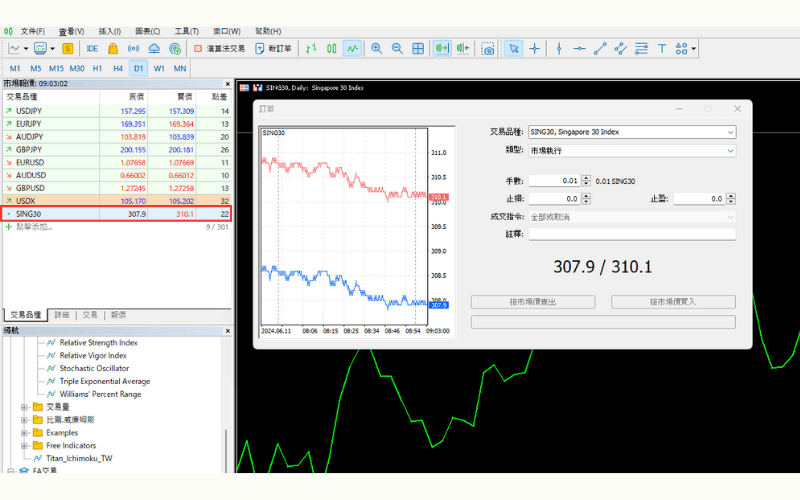Click the sell by market (按市場價賣出) button

click(x=533, y=301)
